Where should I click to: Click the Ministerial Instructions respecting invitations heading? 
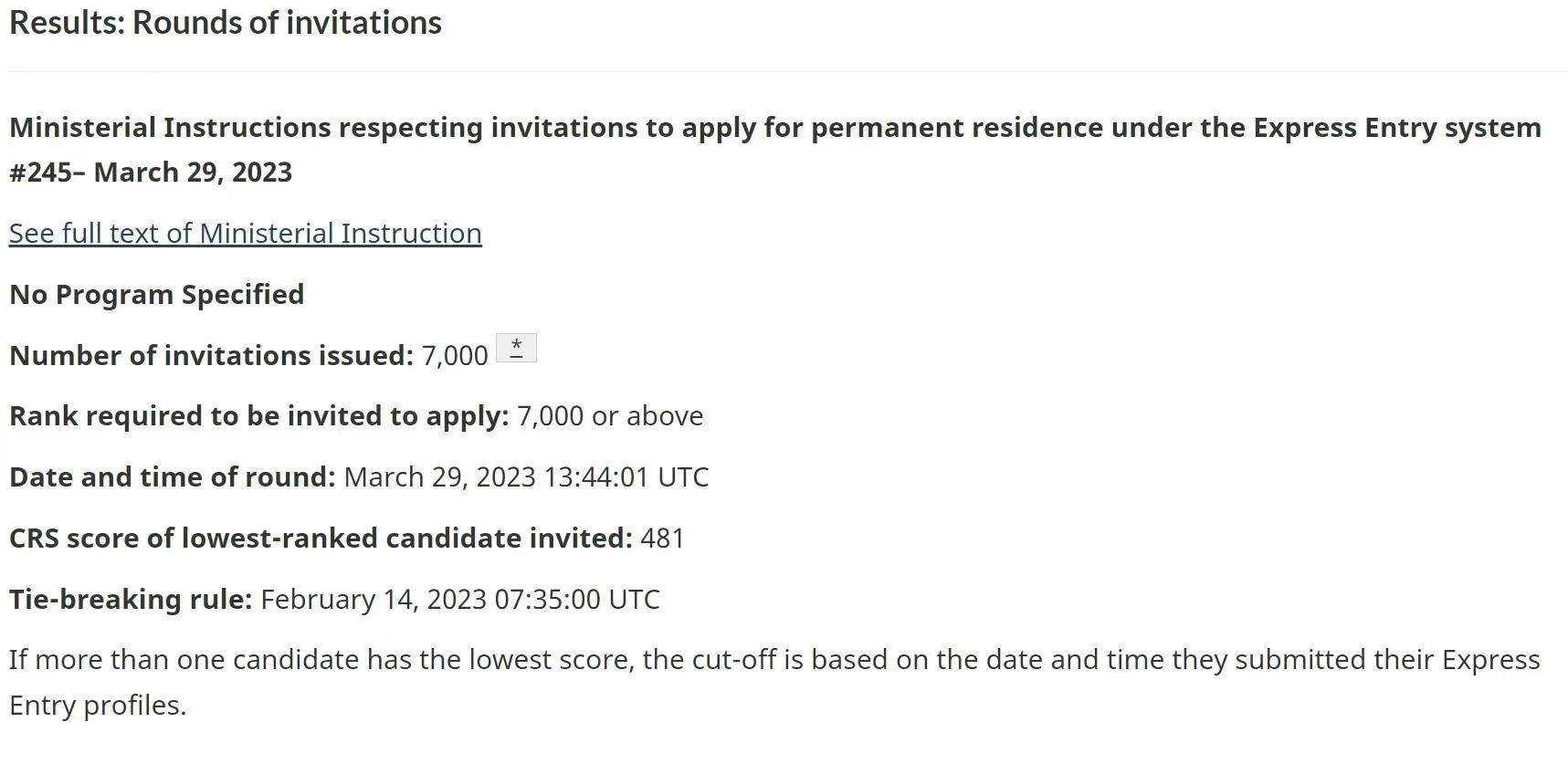775,128
